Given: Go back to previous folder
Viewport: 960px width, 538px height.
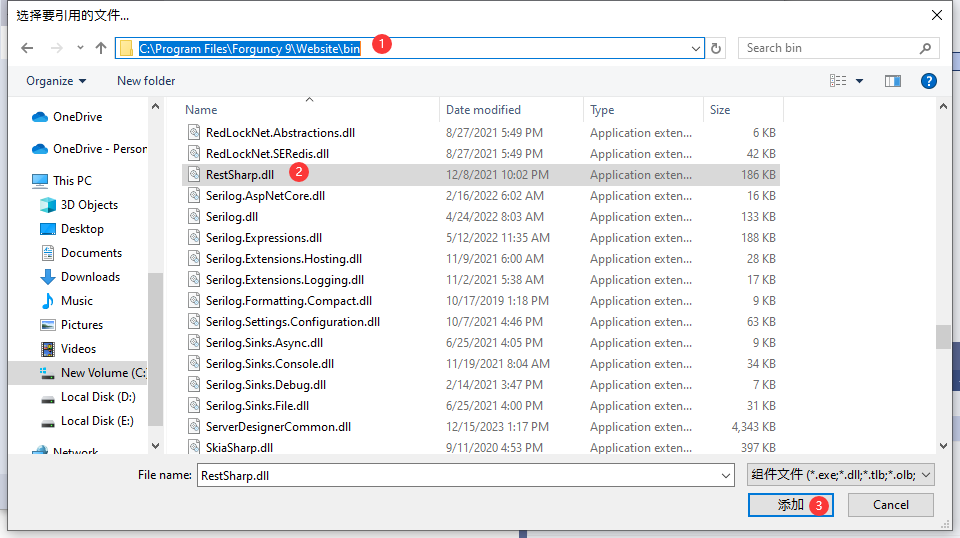Looking at the screenshot, I should pos(27,48).
